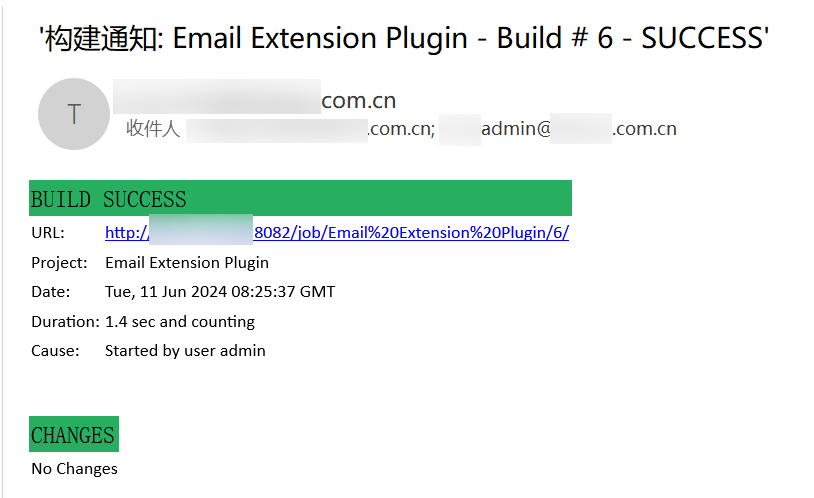Viewport: 814px width, 498px height.
Task: Click the Cause: field label
Action: coord(54,351)
